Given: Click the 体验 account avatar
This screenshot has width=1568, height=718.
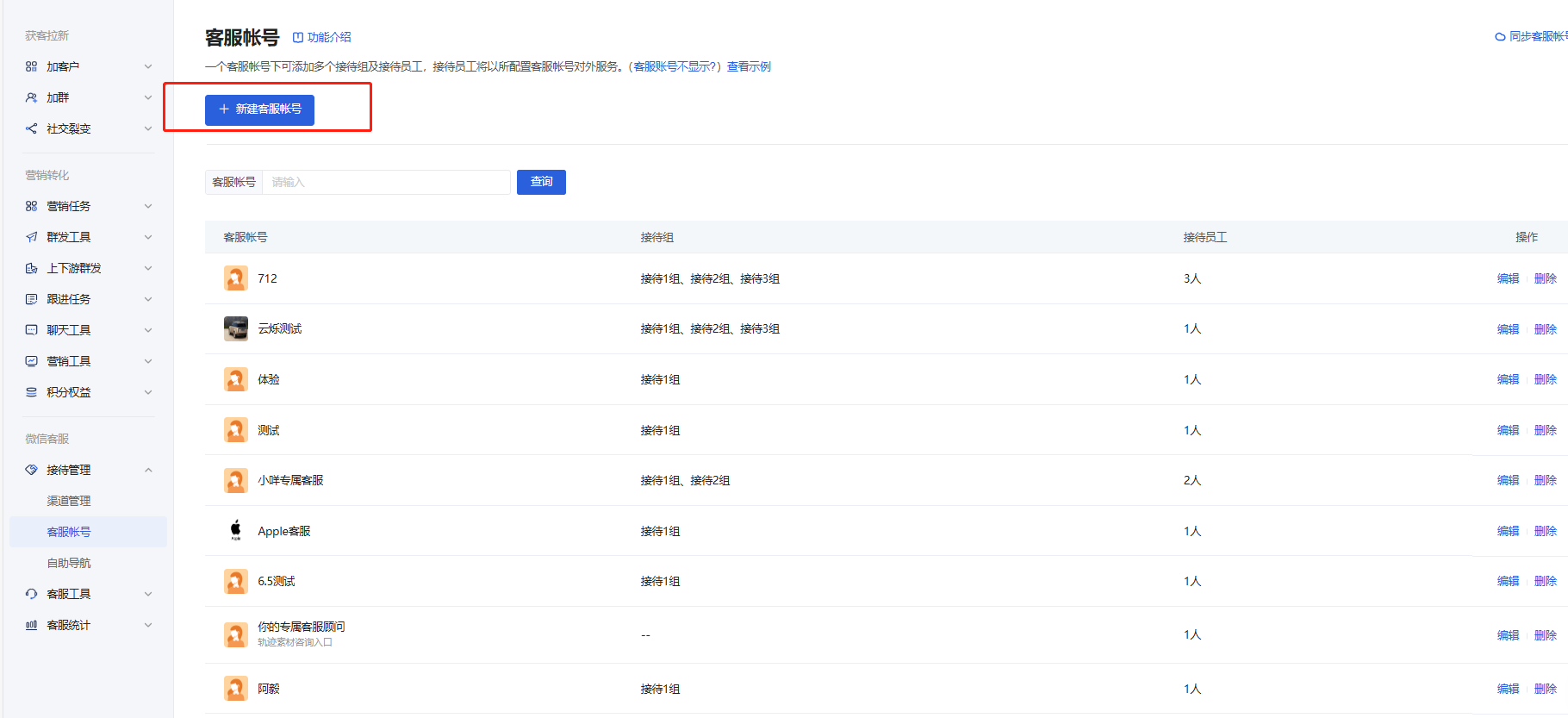Looking at the screenshot, I should click(x=236, y=379).
